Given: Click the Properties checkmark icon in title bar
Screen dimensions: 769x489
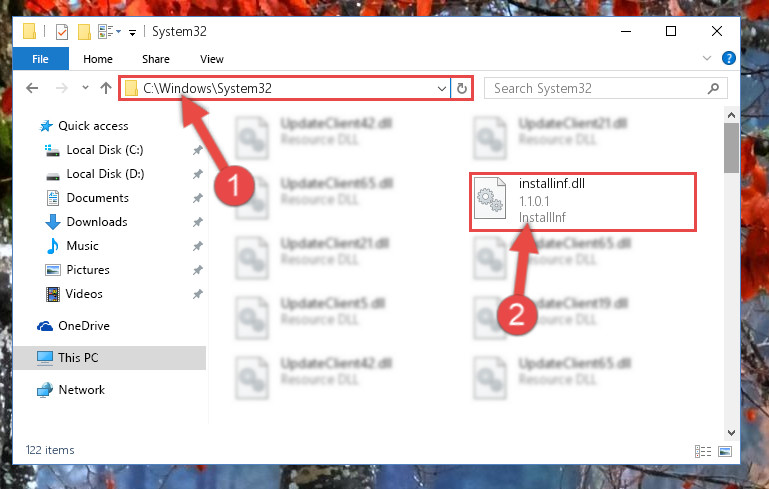Looking at the screenshot, I should (x=62, y=32).
